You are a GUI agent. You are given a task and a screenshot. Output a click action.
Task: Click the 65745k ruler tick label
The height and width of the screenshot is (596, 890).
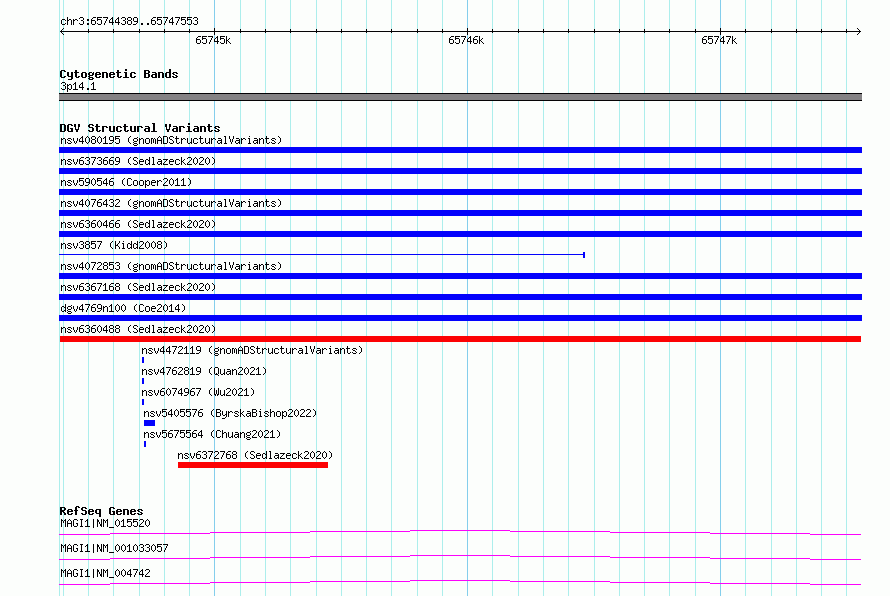point(213,40)
